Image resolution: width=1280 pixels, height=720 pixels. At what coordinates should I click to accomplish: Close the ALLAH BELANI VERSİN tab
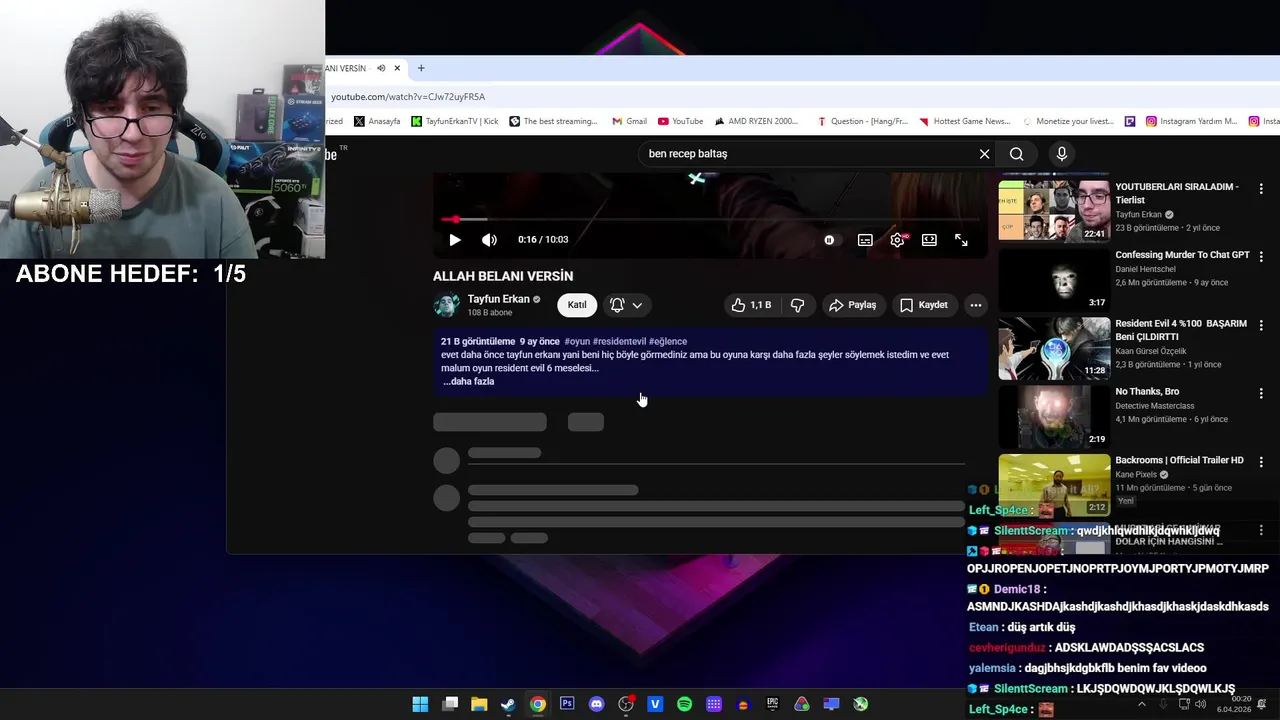(397, 68)
